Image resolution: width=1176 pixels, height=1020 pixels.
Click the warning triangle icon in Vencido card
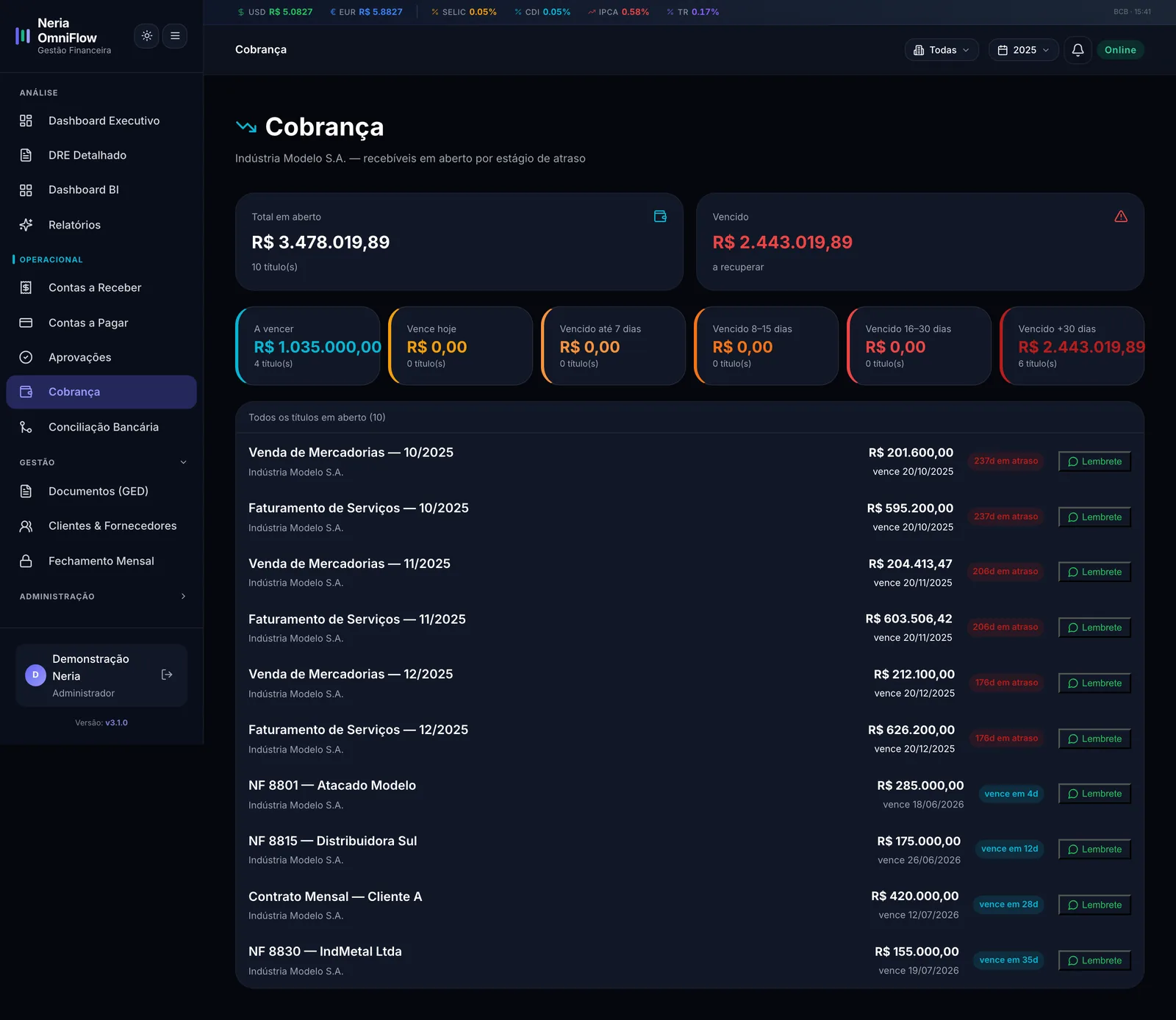click(x=1121, y=216)
